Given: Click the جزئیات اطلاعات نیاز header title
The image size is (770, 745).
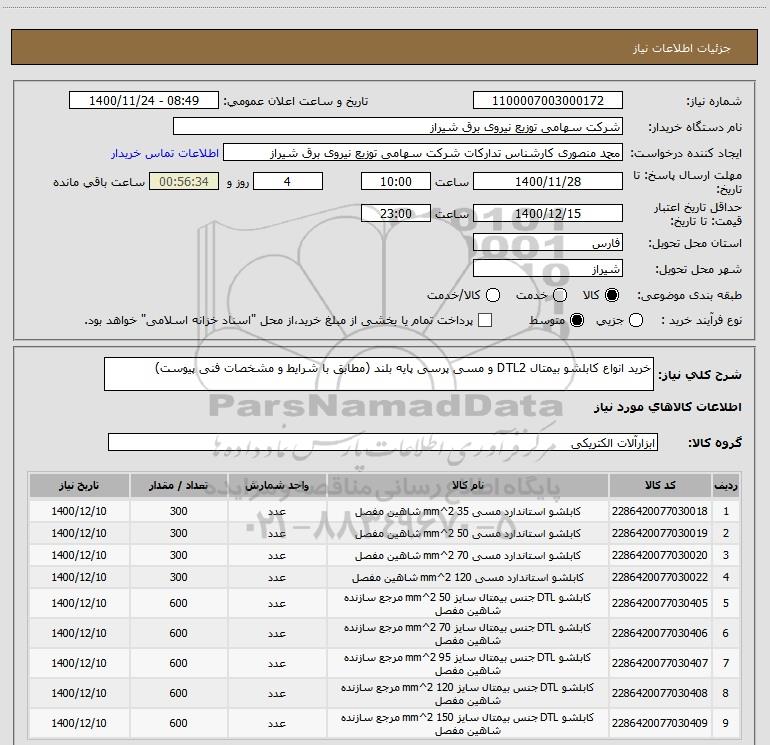Looking at the screenshot, I should pos(682,48).
